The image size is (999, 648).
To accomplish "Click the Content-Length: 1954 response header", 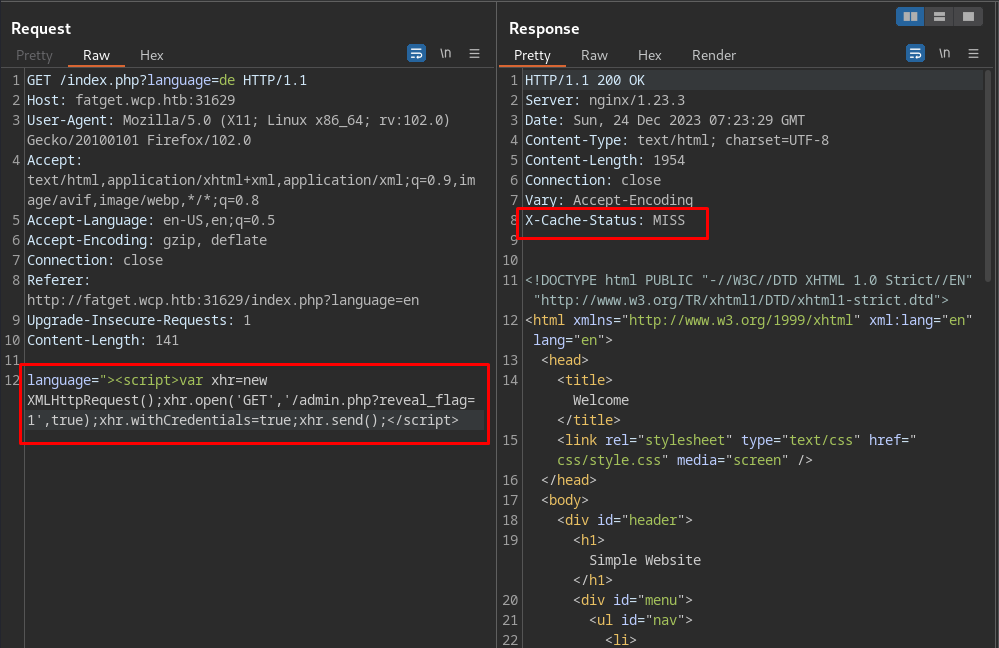I will tap(605, 160).
